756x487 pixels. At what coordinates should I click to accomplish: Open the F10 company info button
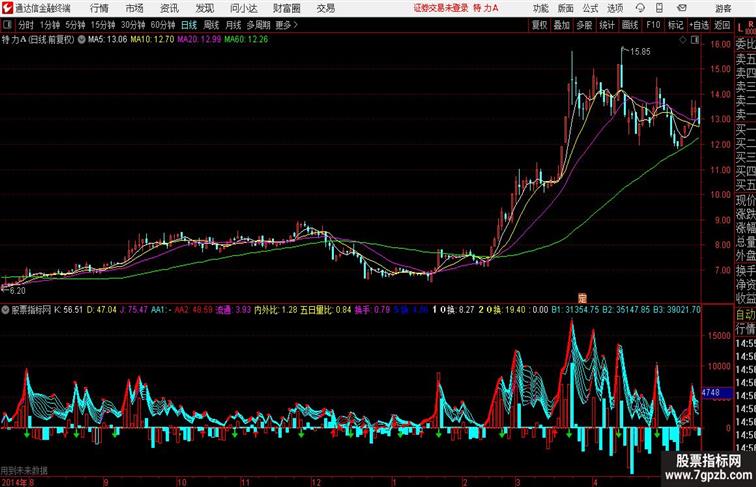coord(653,25)
